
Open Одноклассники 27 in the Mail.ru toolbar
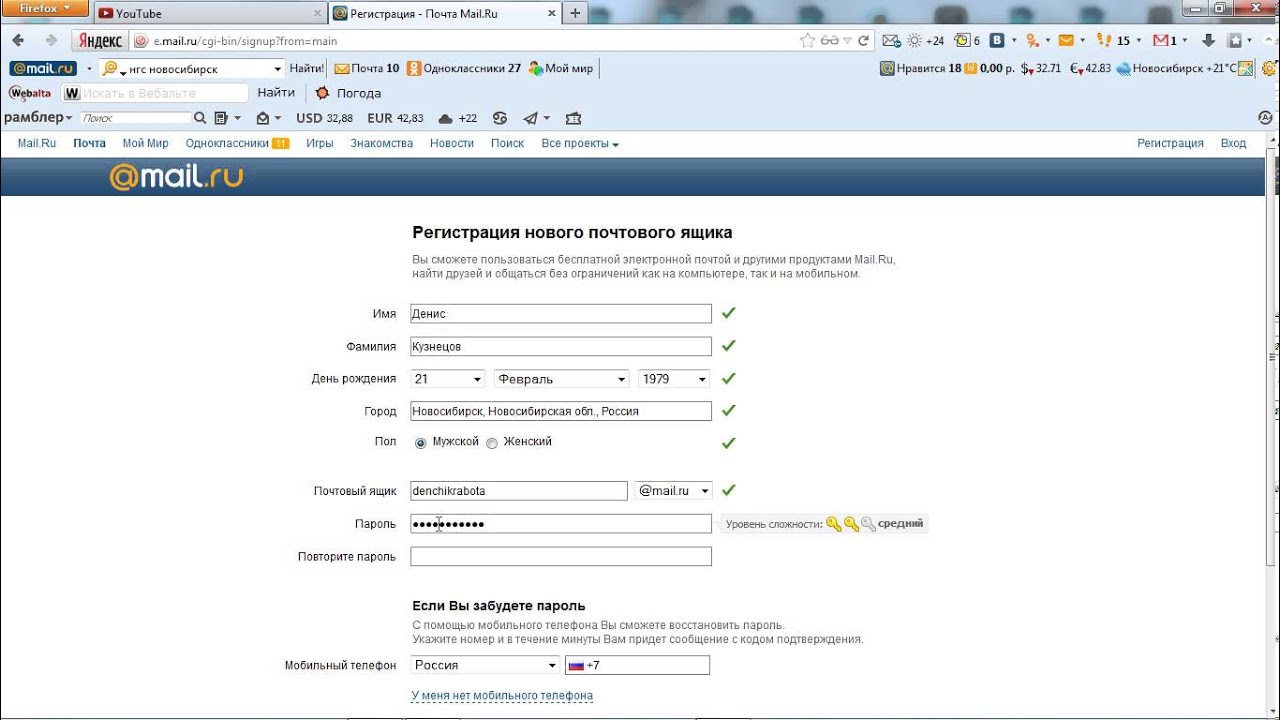[465, 69]
